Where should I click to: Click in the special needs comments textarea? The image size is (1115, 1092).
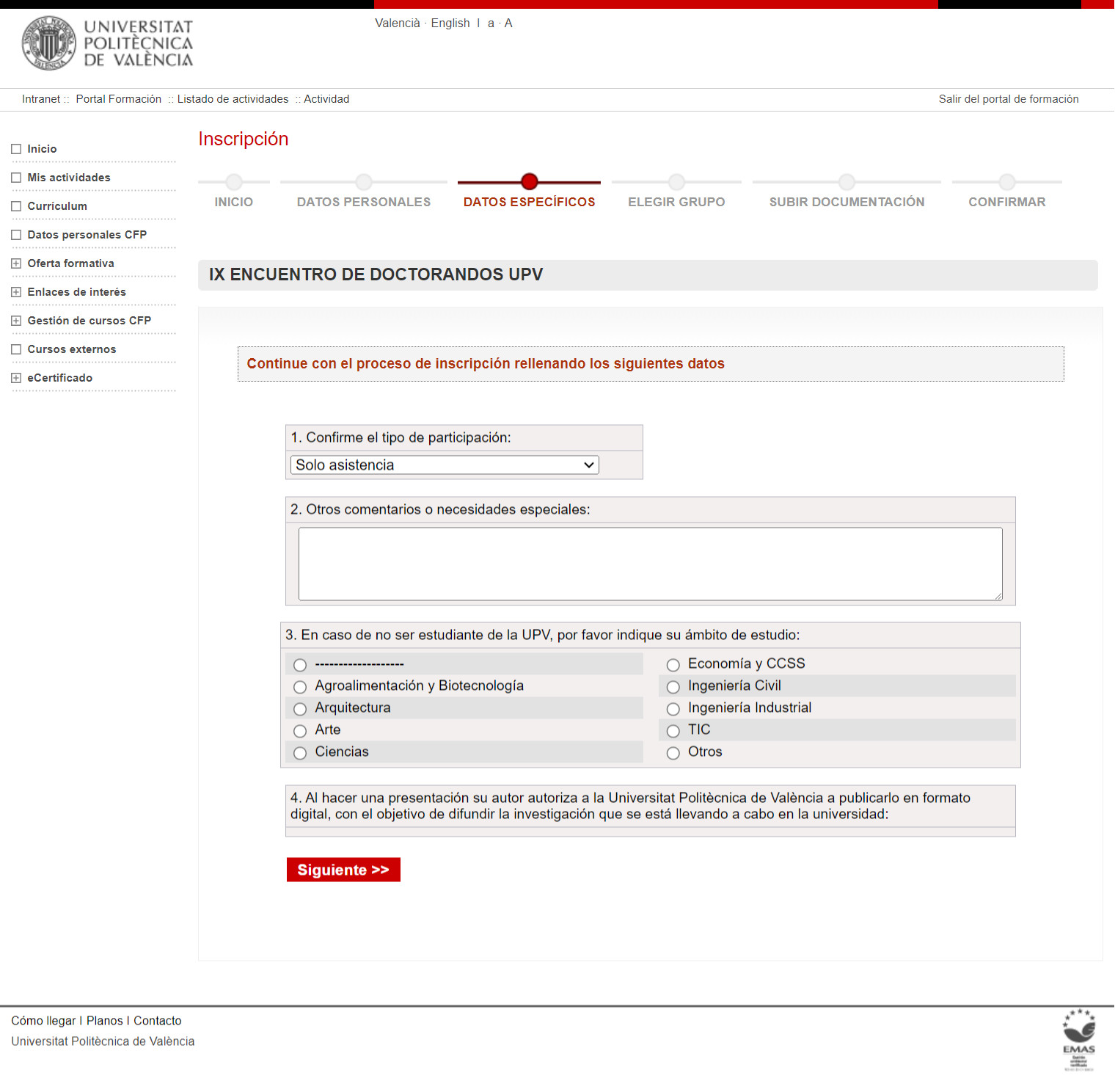(x=650, y=564)
